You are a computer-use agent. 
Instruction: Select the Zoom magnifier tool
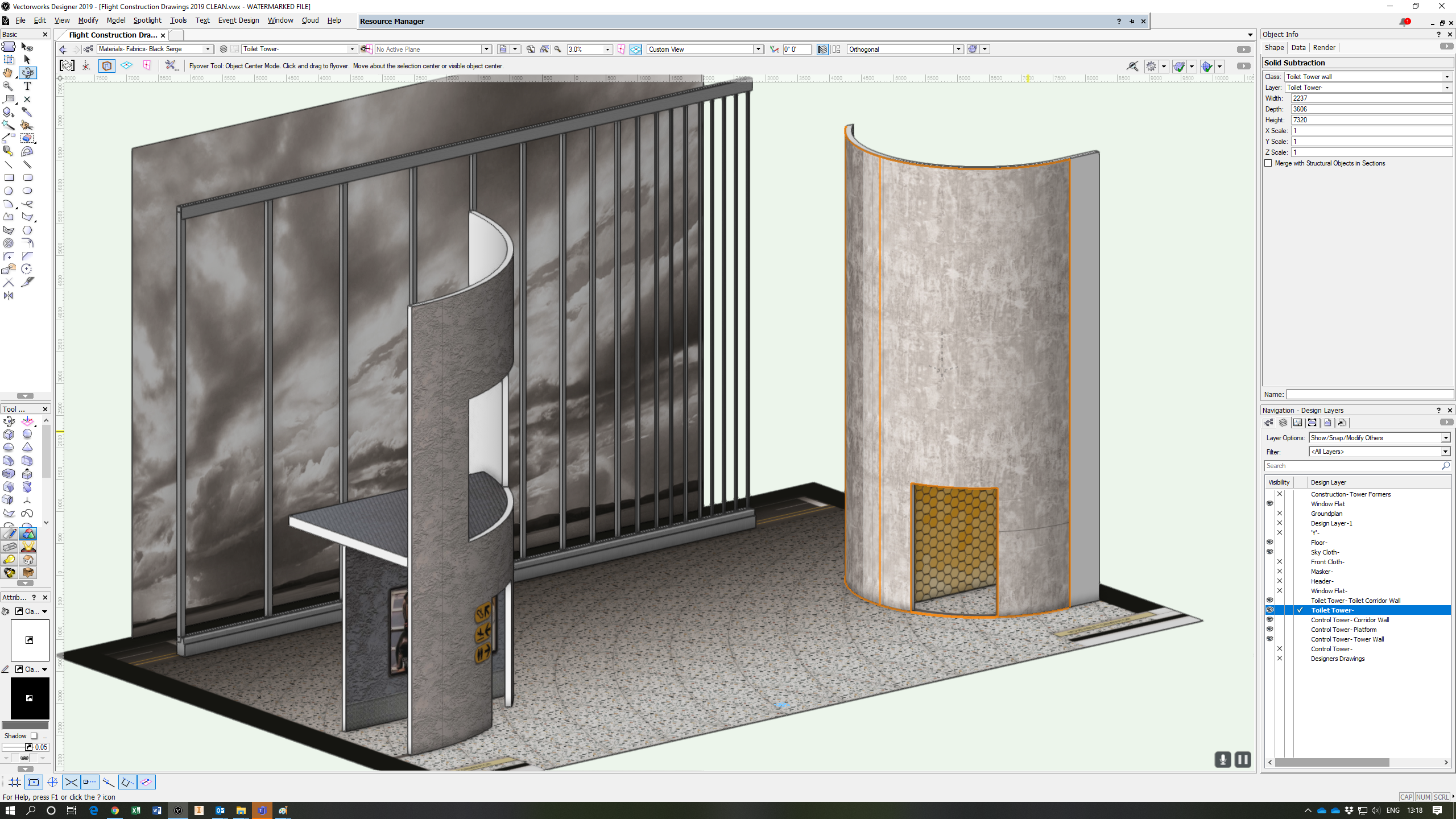coord(8,86)
